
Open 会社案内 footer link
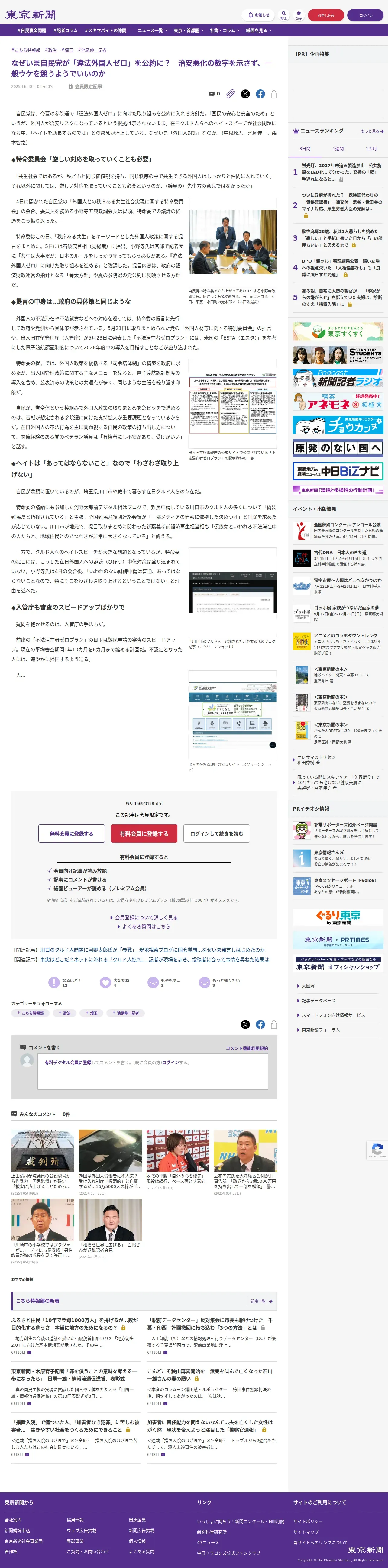click(13, 1520)
